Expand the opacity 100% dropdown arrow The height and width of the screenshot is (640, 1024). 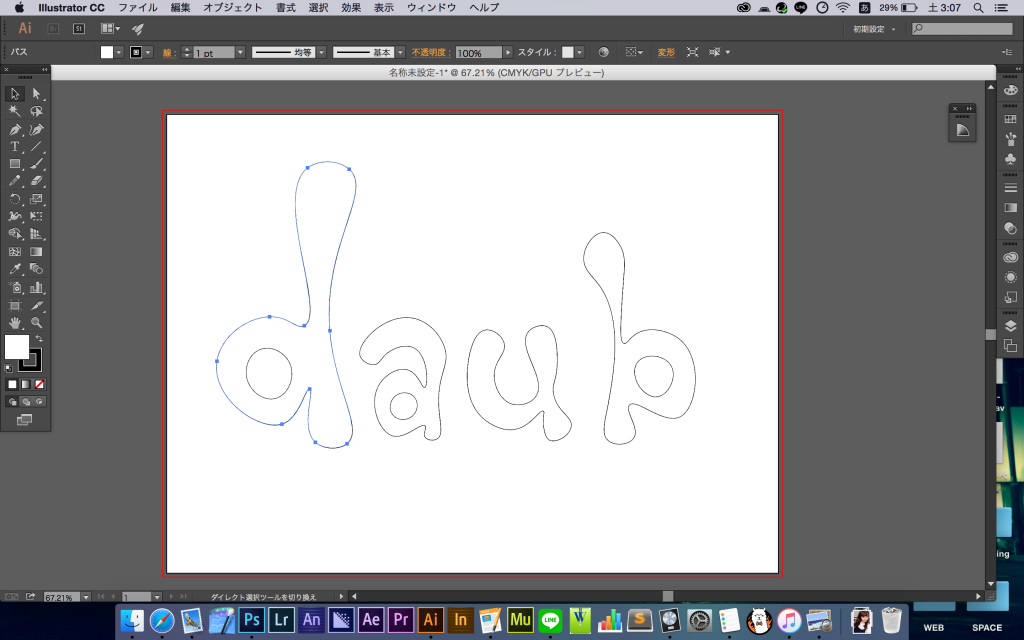(x=508, y=52)
